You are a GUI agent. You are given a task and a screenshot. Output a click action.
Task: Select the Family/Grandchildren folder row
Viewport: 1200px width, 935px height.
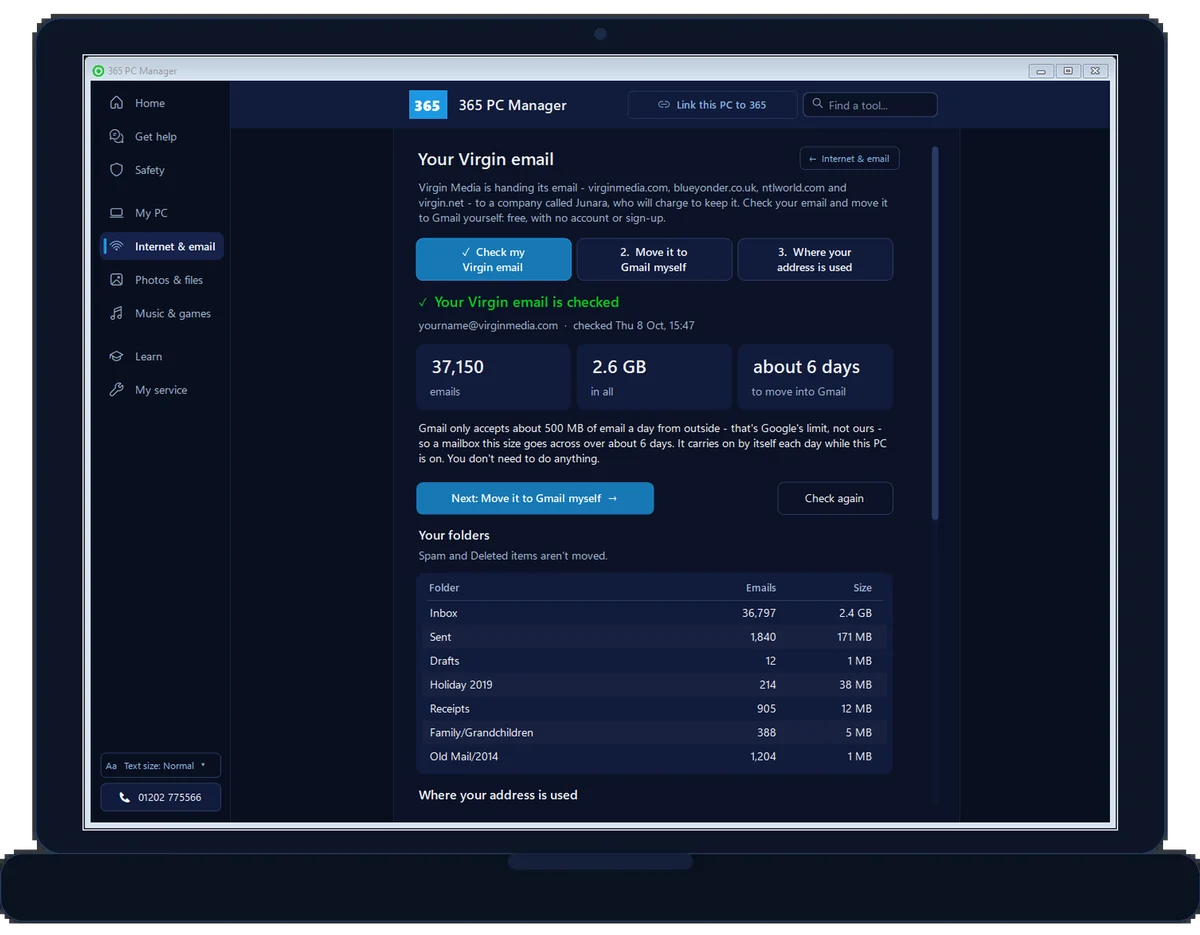pyautogui.click(x=654, y=733)
